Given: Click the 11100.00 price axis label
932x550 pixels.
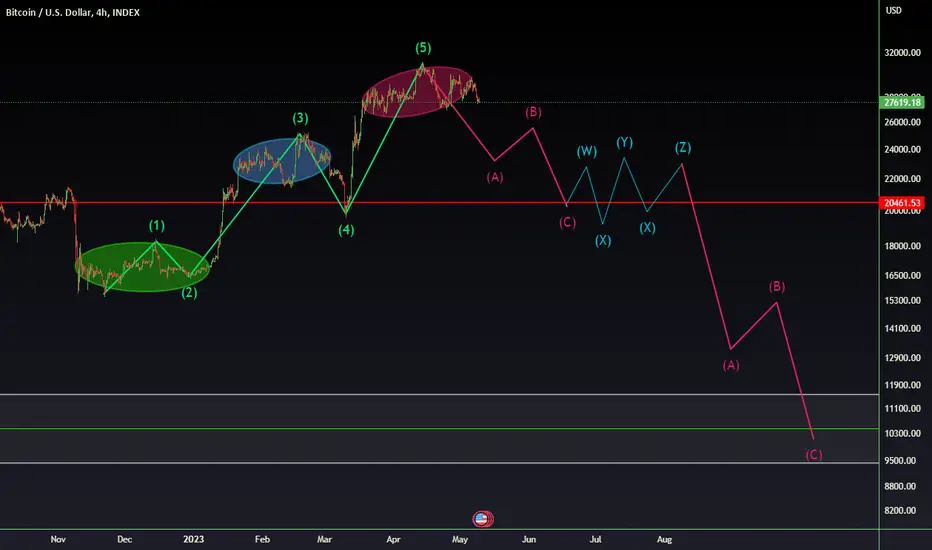Looking at the screenshot, I should point(902,409).
